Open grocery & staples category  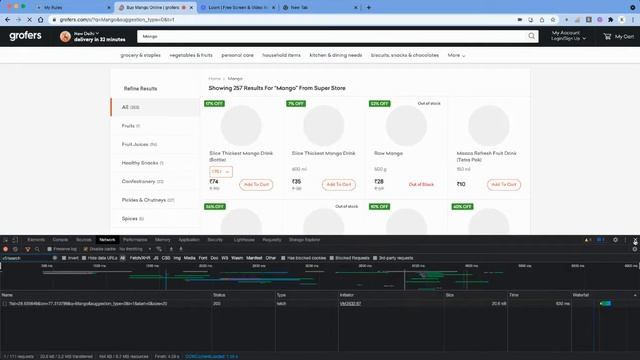coord(140,55)
